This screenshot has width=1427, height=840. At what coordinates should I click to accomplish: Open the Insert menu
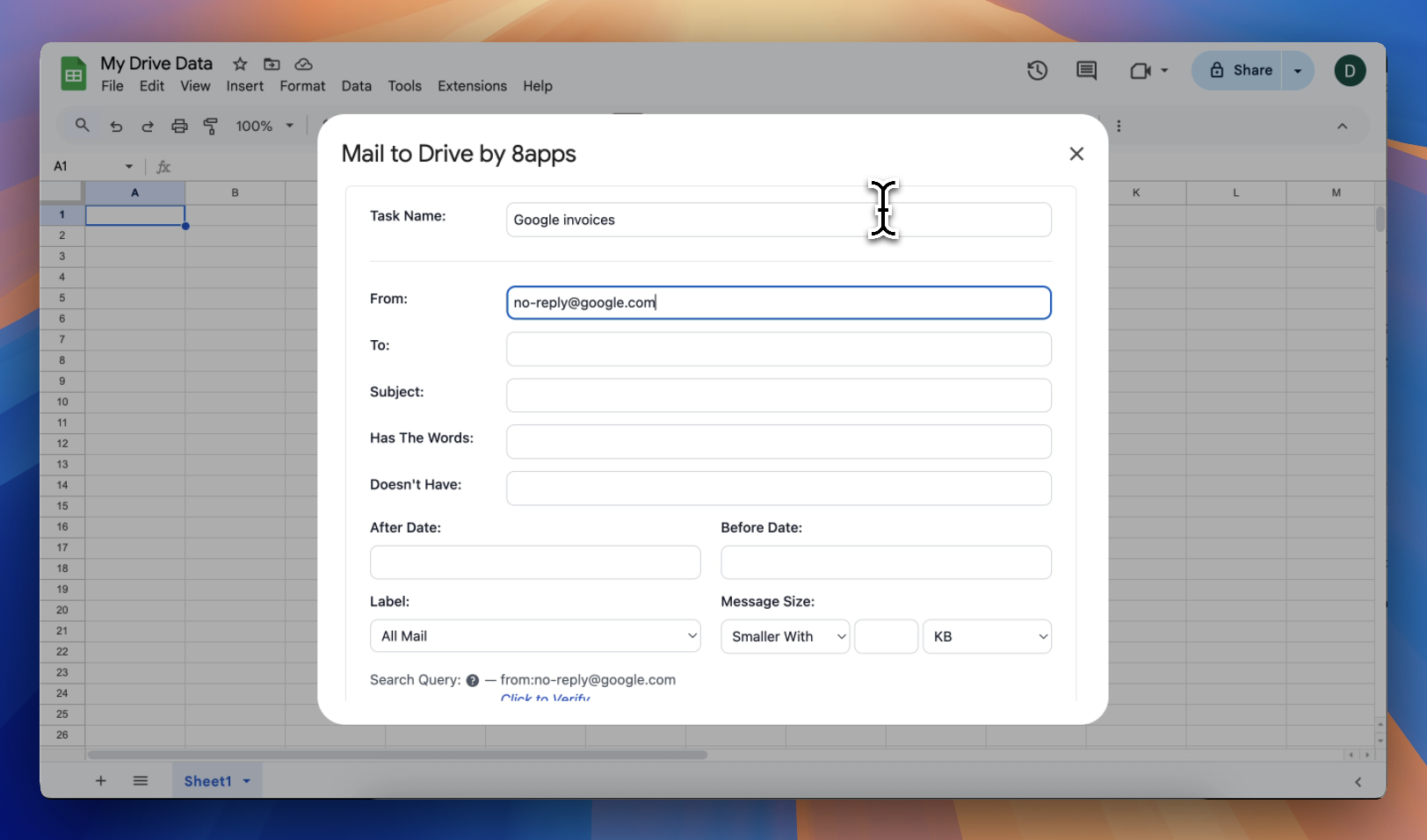(x=245, y=86)
